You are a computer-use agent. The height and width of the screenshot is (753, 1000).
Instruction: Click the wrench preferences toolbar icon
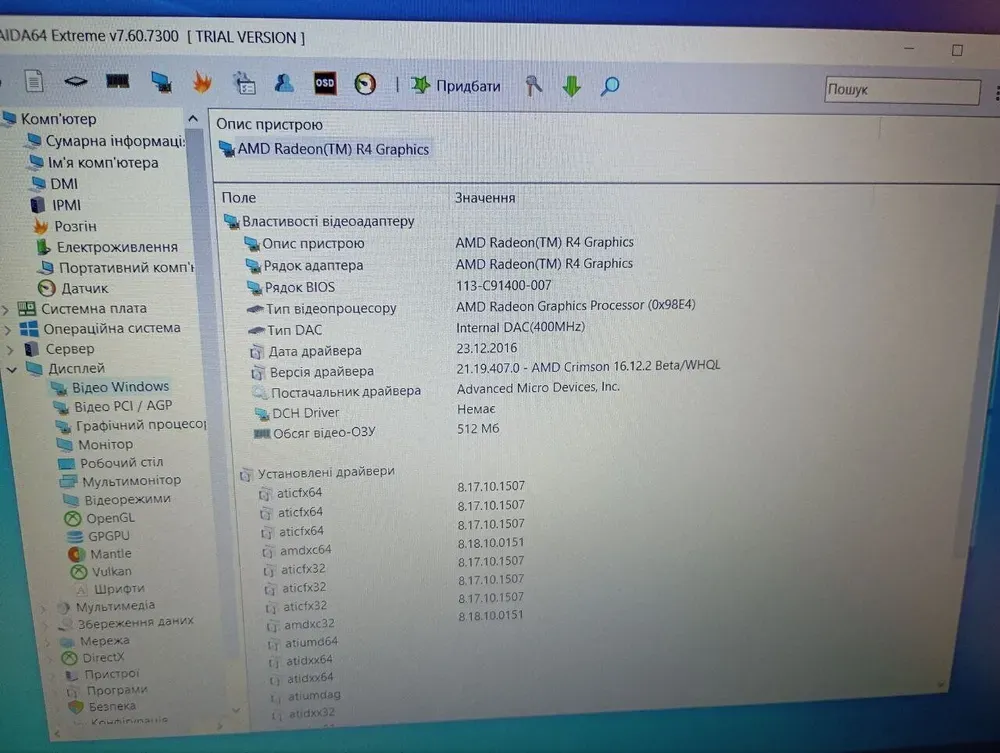pos(534,86)
